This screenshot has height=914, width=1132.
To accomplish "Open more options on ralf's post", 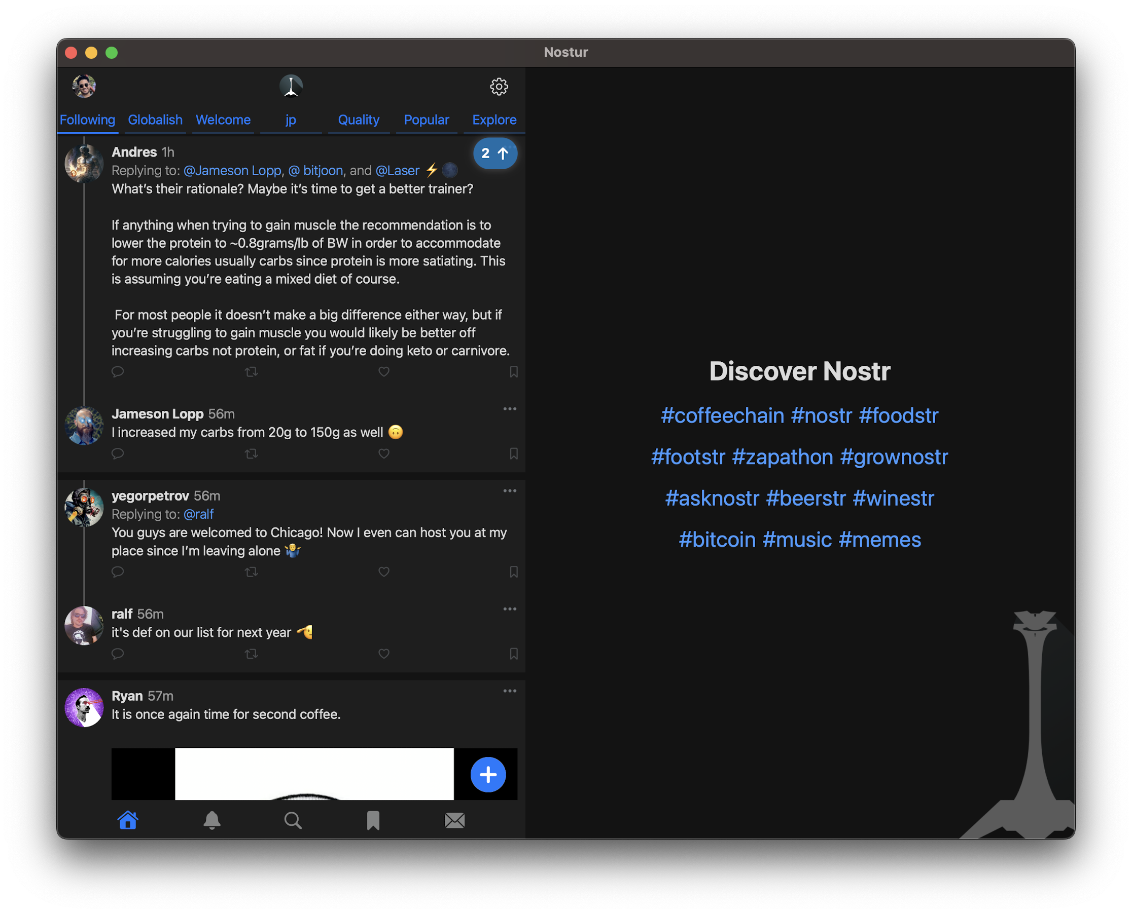I will coord(510,609).
